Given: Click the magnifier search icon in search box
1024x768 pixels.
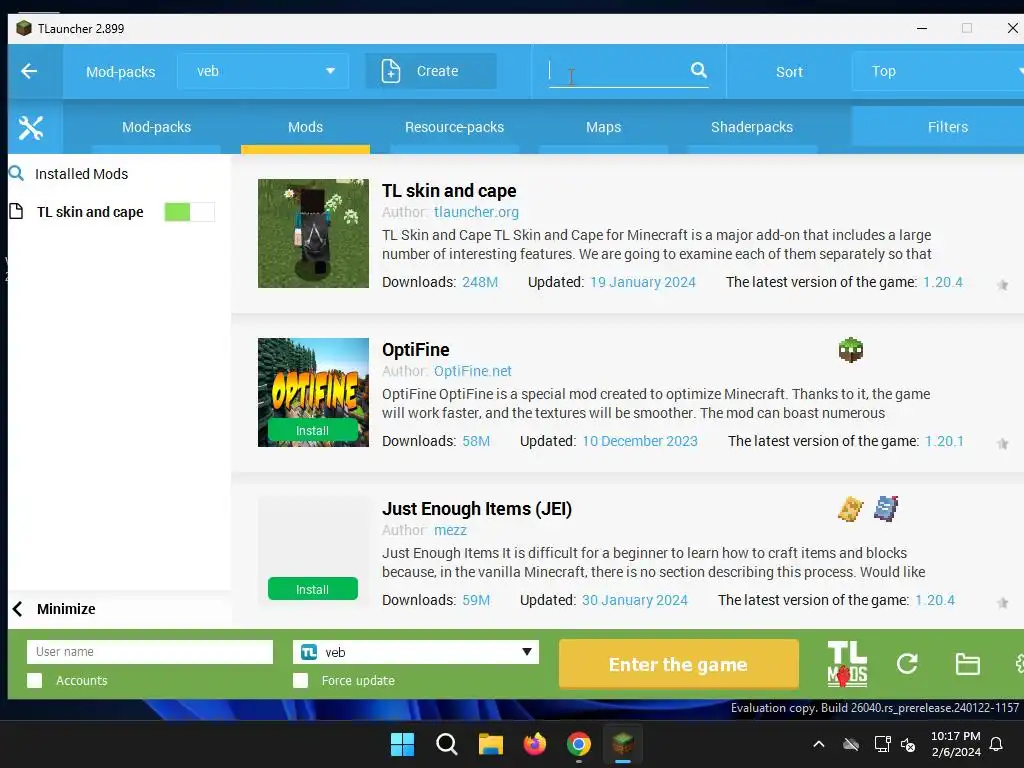Looking at the screenshot, I should [698, 70].
